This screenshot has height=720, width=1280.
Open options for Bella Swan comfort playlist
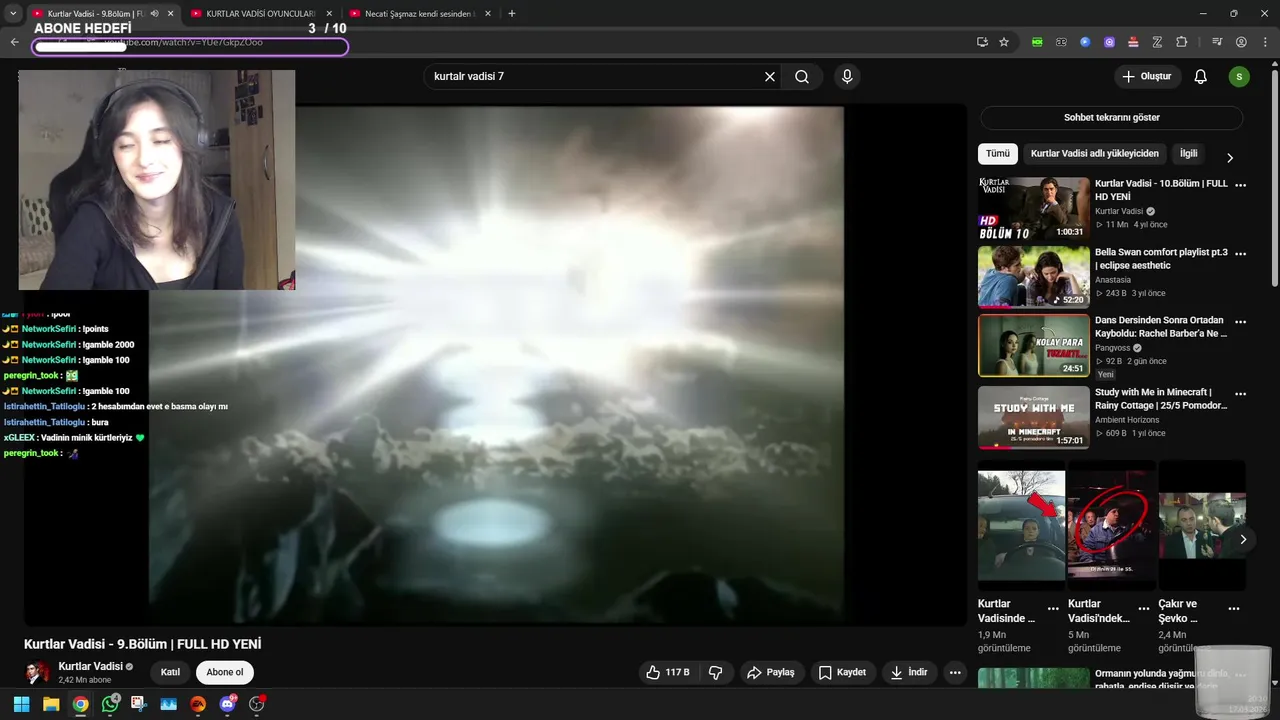[1241, 254]
